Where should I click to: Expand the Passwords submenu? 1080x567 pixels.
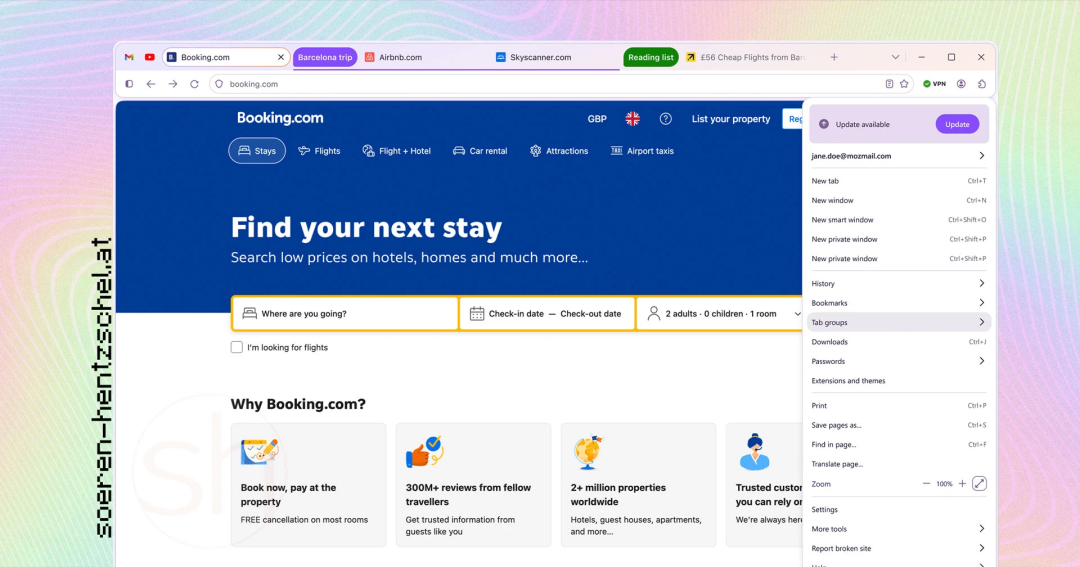point(898,361)
